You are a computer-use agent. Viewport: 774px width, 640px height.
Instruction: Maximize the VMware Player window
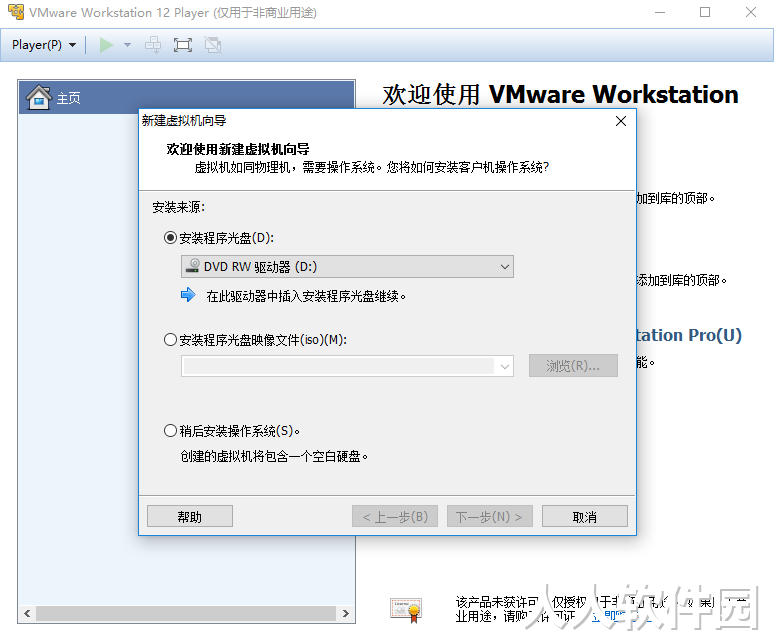(x=705, y=12)
